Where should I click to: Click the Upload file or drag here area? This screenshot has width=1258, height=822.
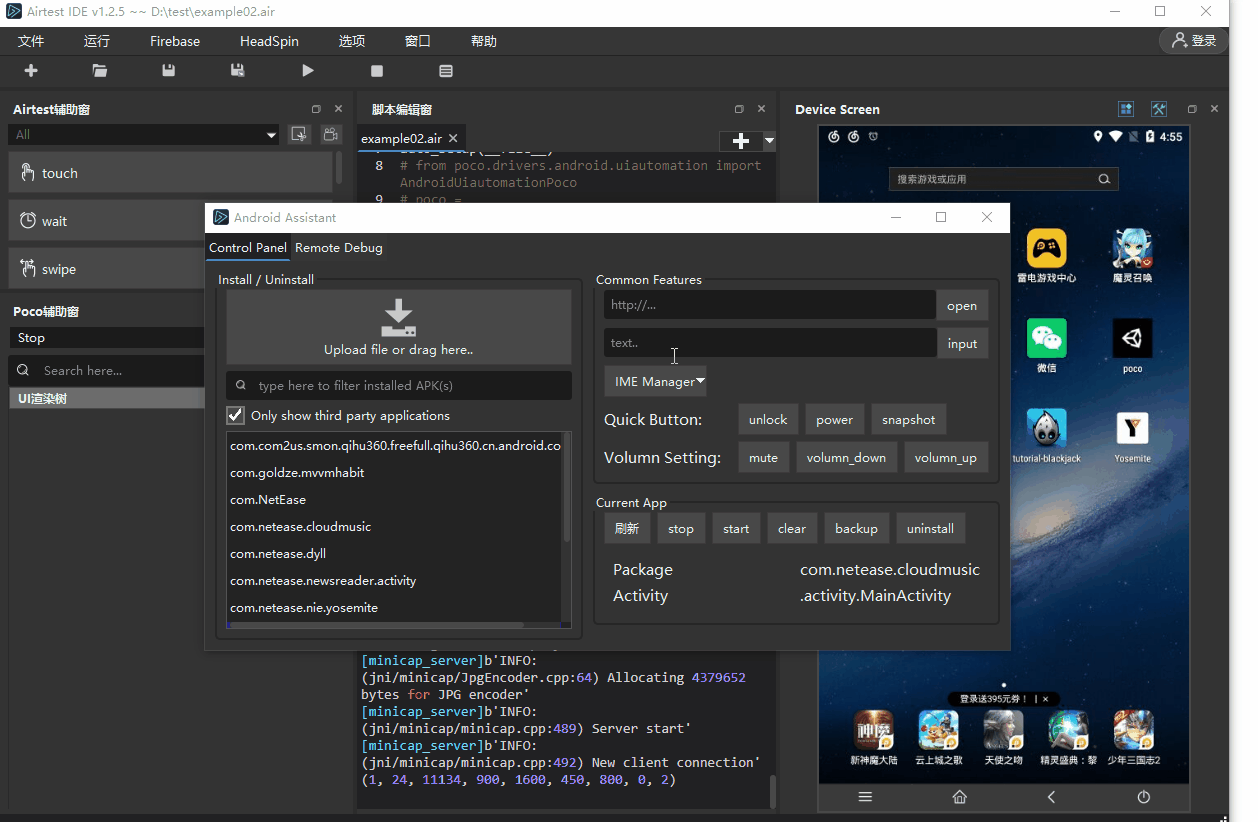click(399, 327)
